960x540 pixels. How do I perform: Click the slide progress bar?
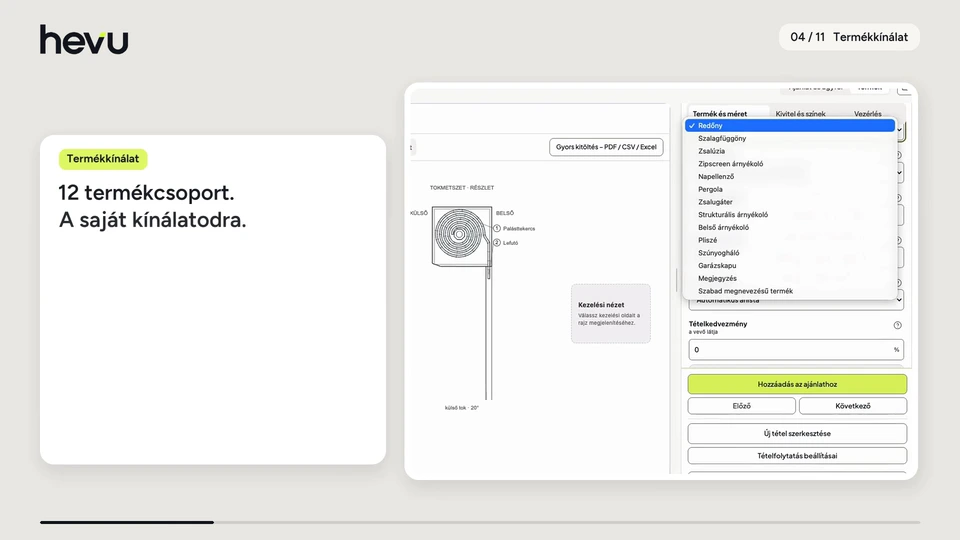(x=480, y=522)
